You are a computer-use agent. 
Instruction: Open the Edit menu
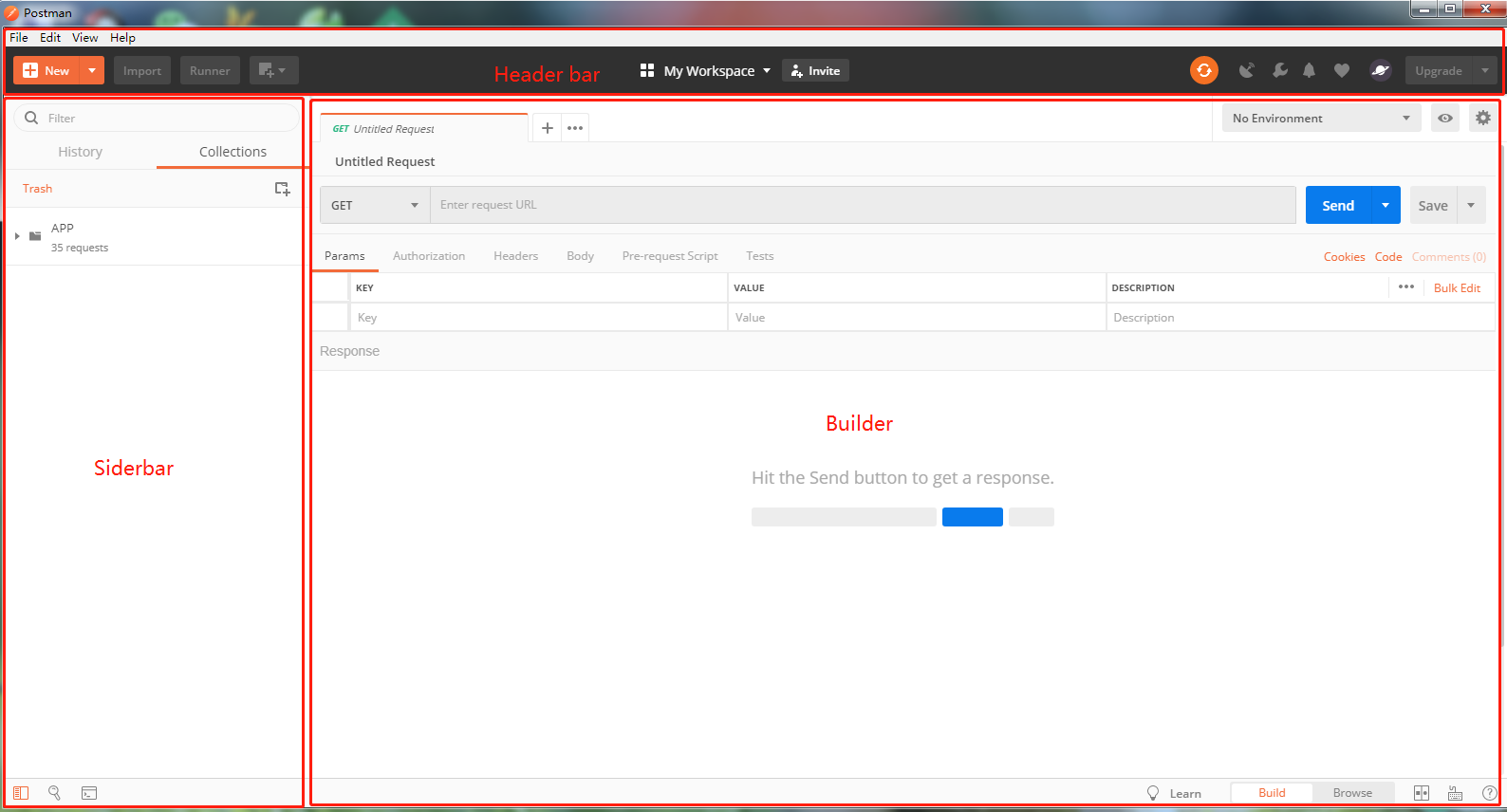tap(50, 38)
